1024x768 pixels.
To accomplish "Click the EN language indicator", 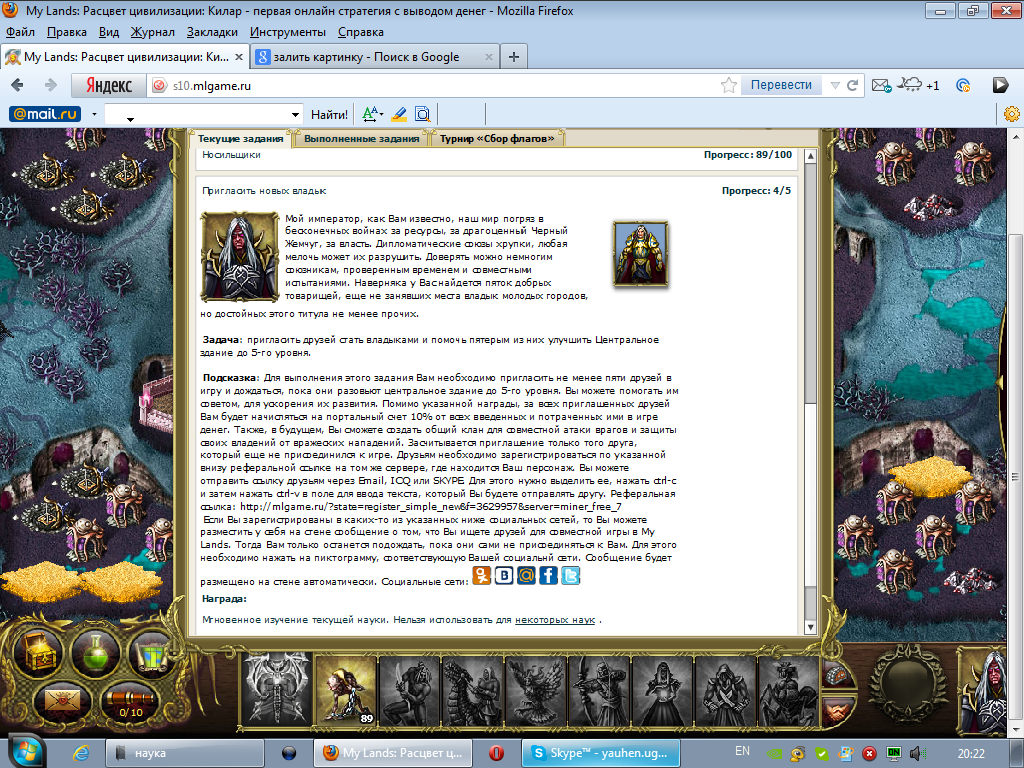I will (x=743, y=751).
